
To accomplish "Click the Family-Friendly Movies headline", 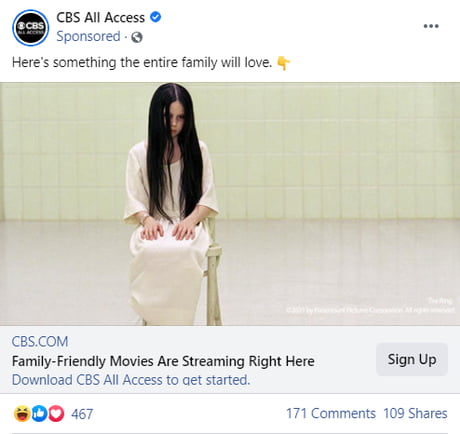I will click(x=163, y=361).
